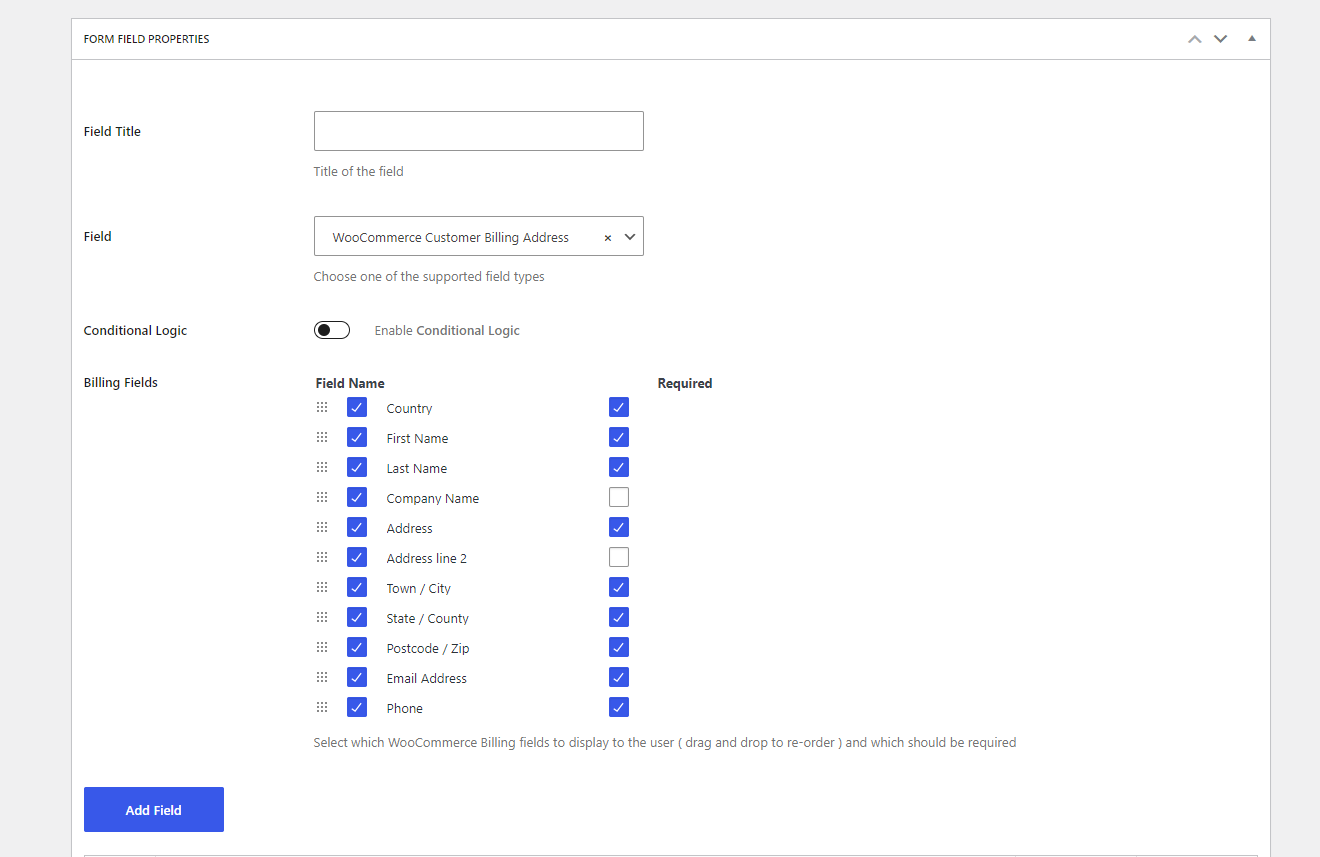
Task: Mark Address line 2 as required
Action: pos(619,557)
